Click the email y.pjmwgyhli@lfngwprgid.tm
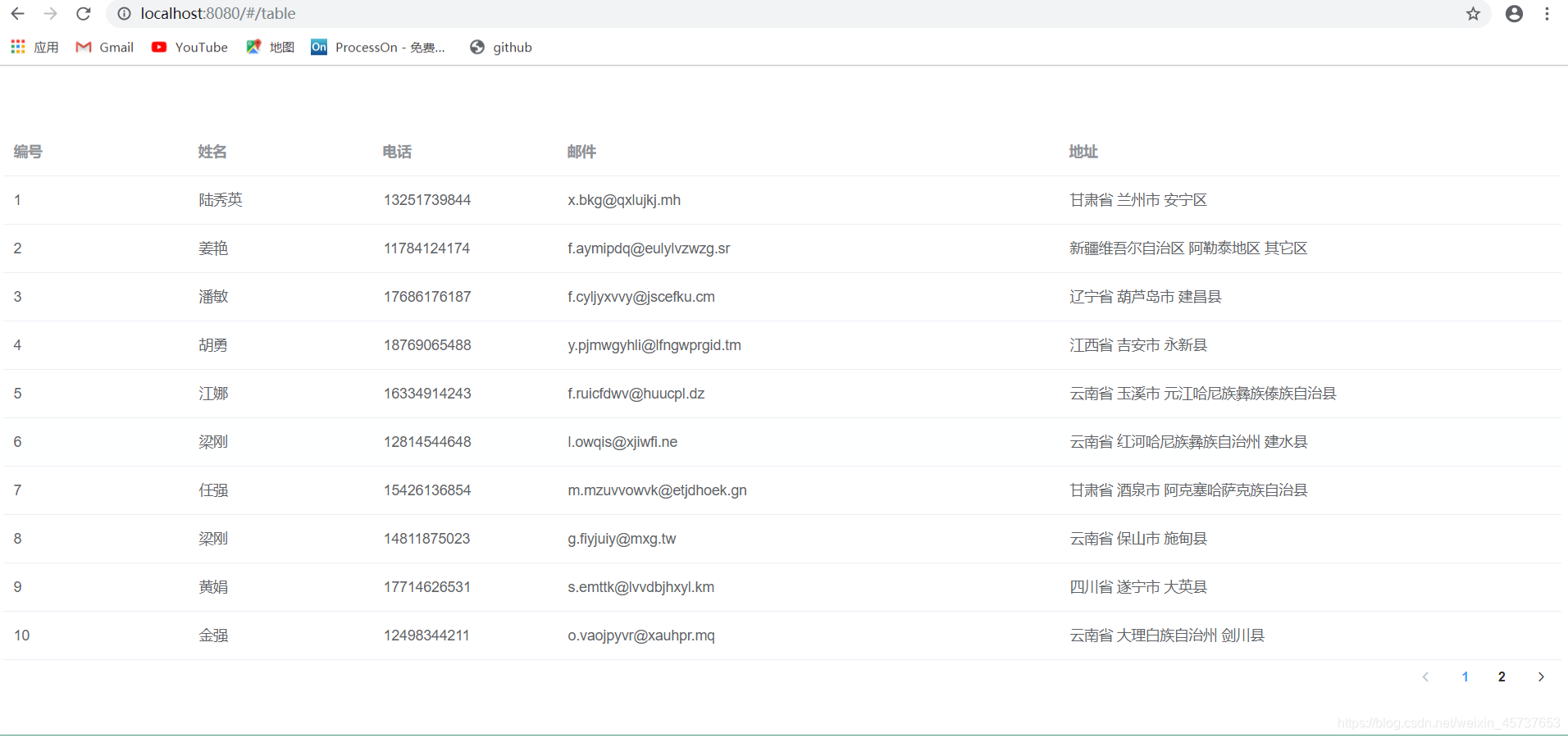This screenshot has height=738, width=1568. coord(654,345)
